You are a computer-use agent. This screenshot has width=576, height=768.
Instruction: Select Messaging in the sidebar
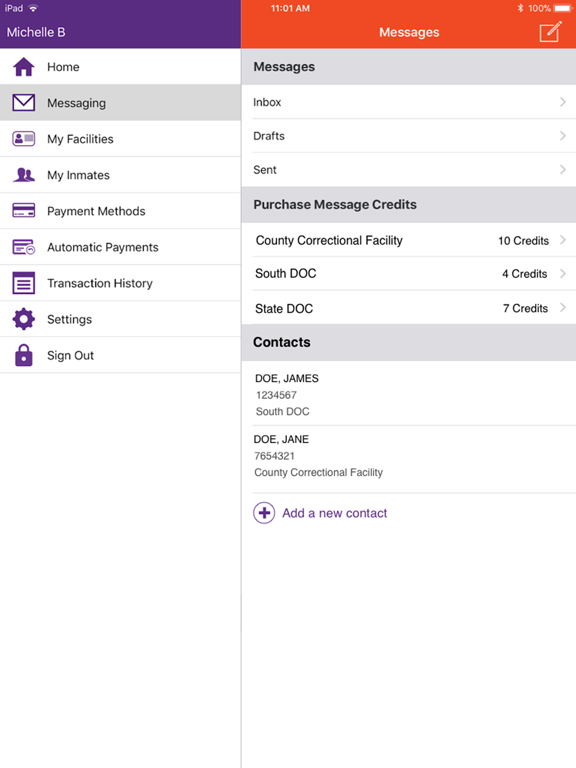coord(120,102)
